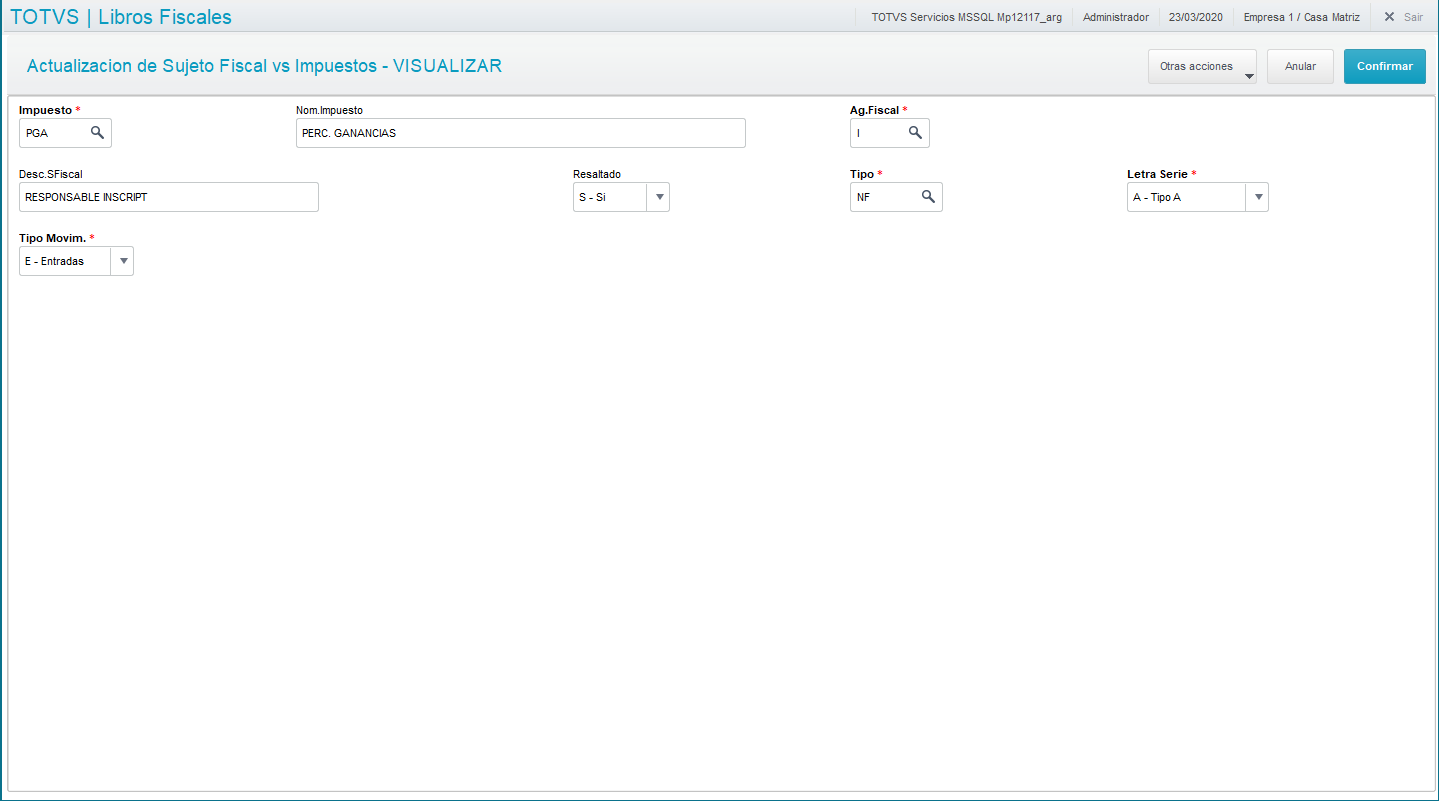The height and width of the screenshot is (801, 1439).
Task: Expand the Resaltado dropdown arrow
Action: point(659,197)
